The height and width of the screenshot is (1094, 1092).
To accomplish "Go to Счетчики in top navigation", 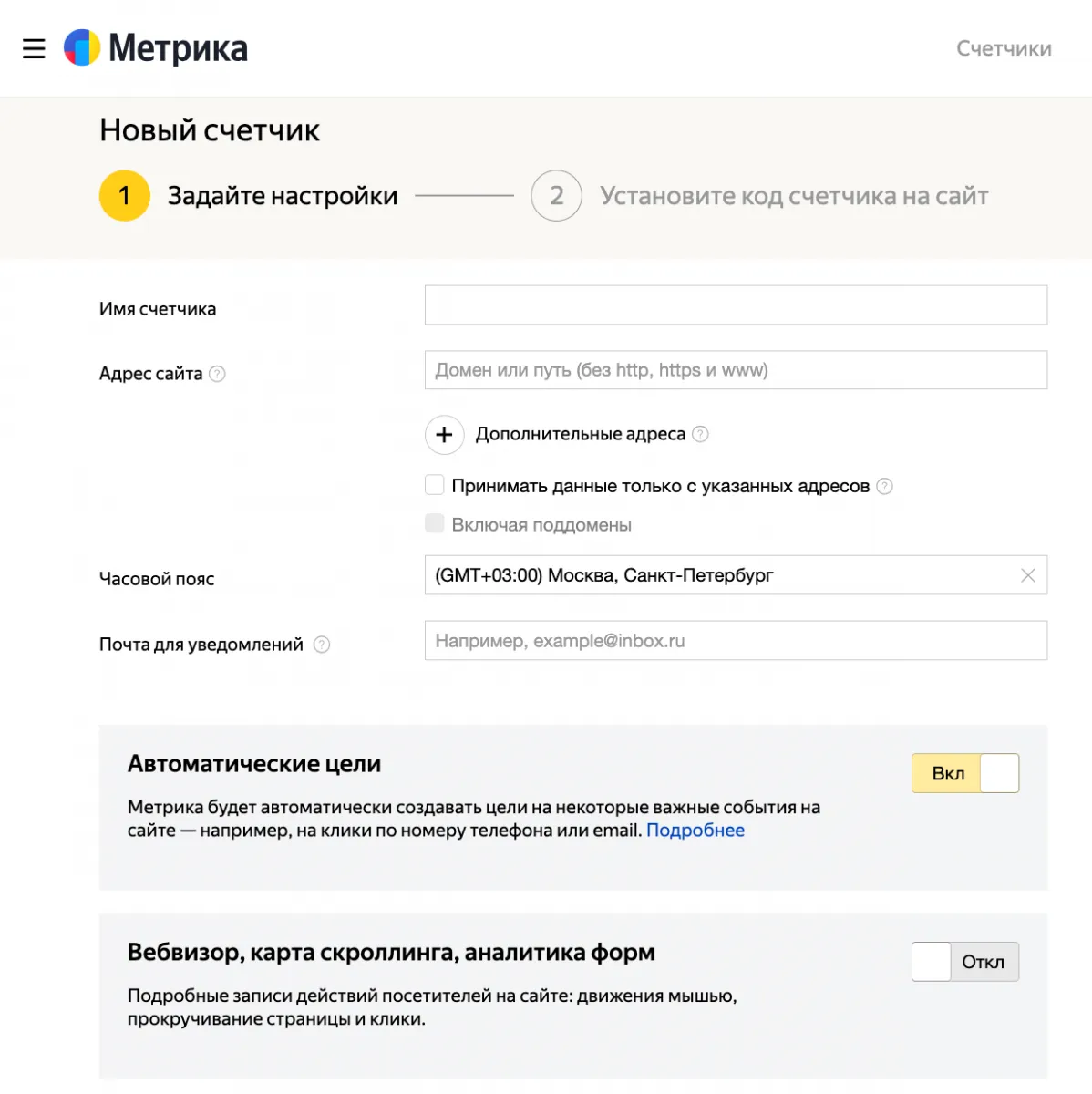I will 1004,48.
